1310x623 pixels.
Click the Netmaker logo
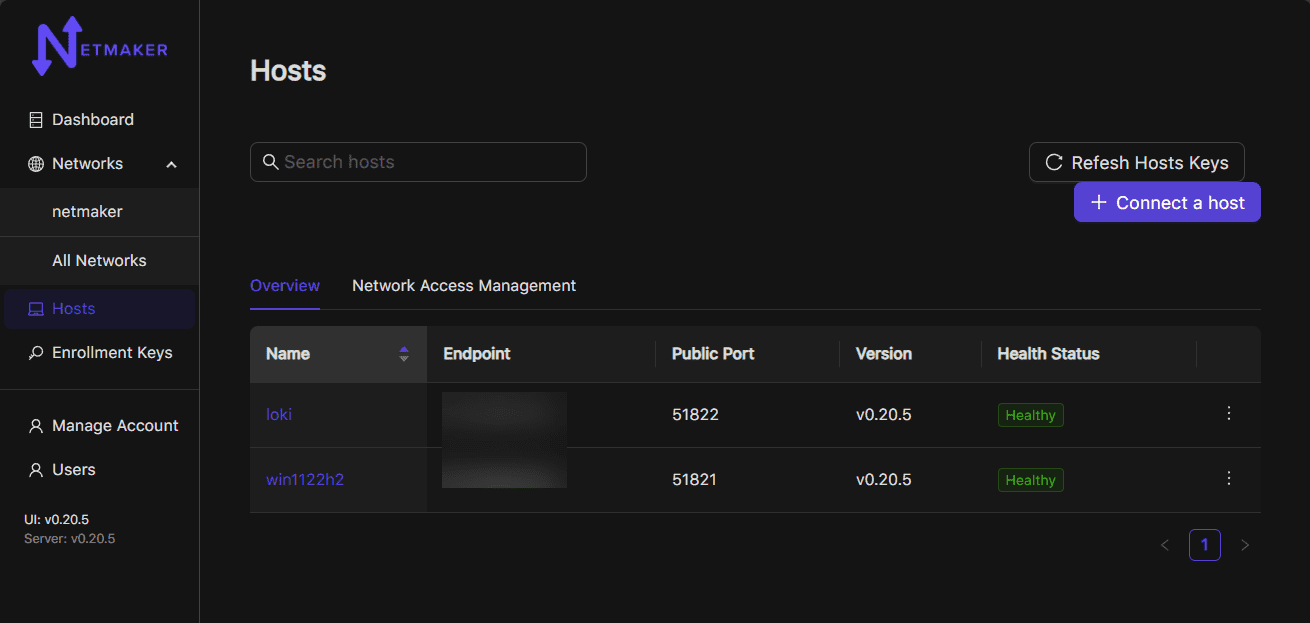[x=99, y=47]
